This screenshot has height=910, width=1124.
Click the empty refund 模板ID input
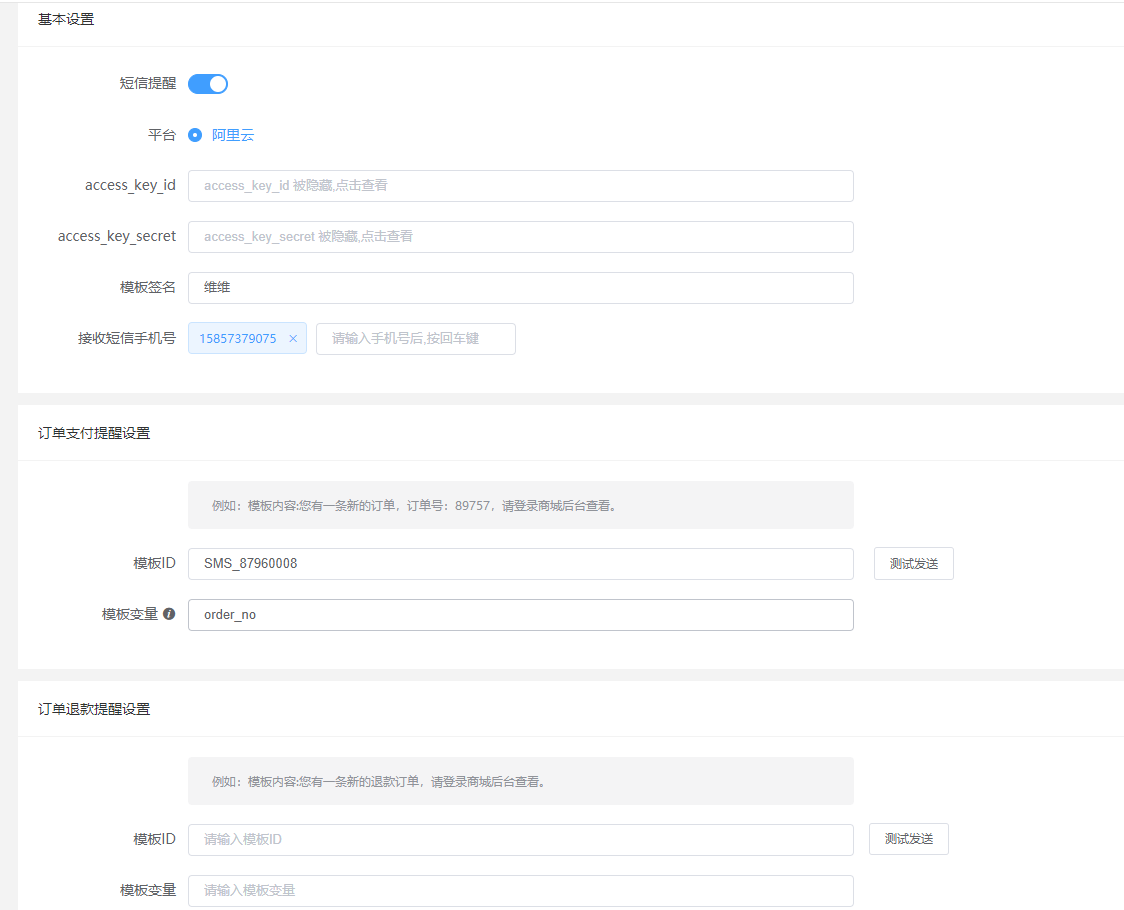[x=520, y=840]
